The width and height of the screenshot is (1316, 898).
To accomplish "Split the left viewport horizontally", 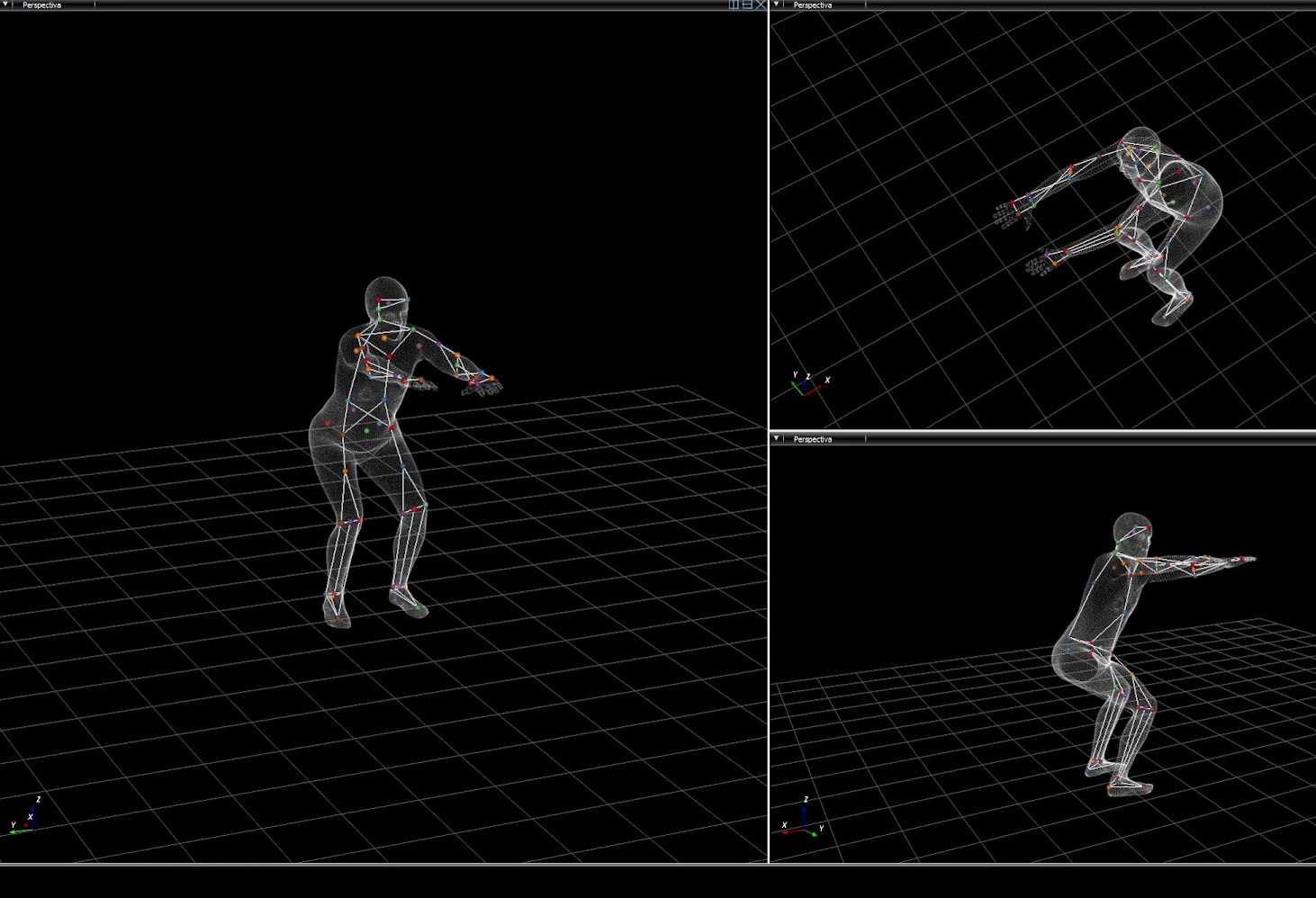I will [746, 4].
